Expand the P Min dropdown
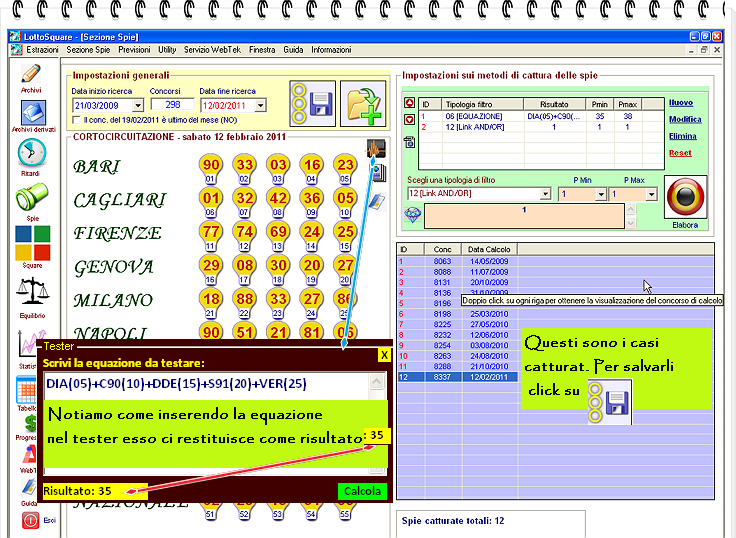 (601, 194)
